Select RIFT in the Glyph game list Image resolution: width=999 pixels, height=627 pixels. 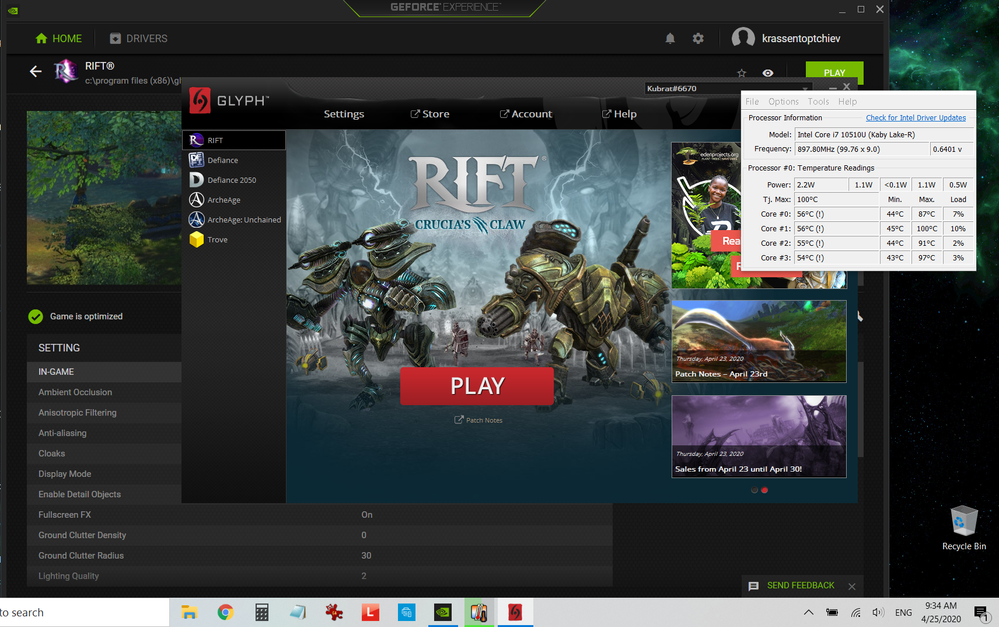pos(234,140)
